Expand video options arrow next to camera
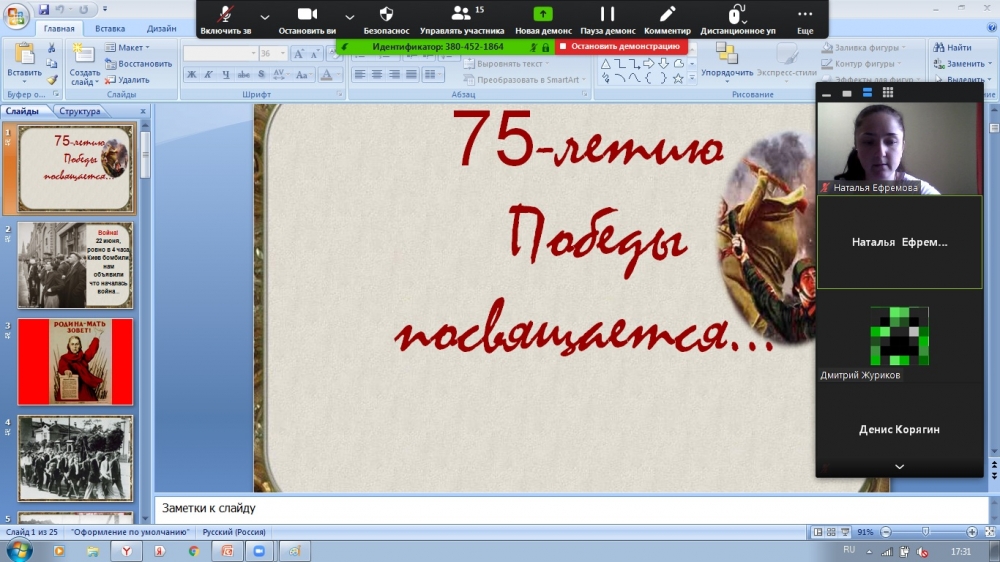The width and height of the screenshot is (1000, 562). tap(349, 17)
